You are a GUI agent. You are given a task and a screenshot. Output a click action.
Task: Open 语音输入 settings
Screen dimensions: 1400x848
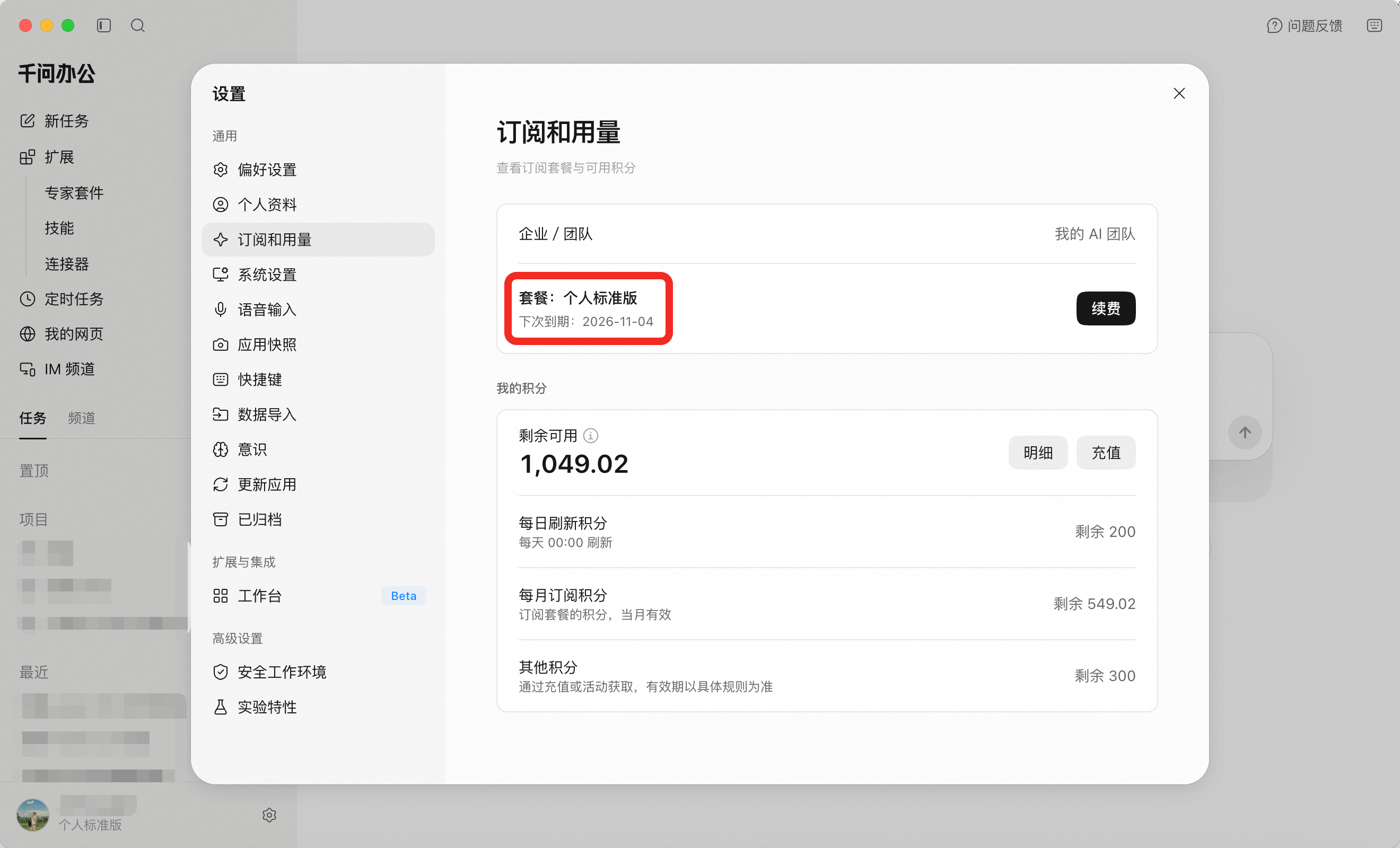[x=318, y=310]
